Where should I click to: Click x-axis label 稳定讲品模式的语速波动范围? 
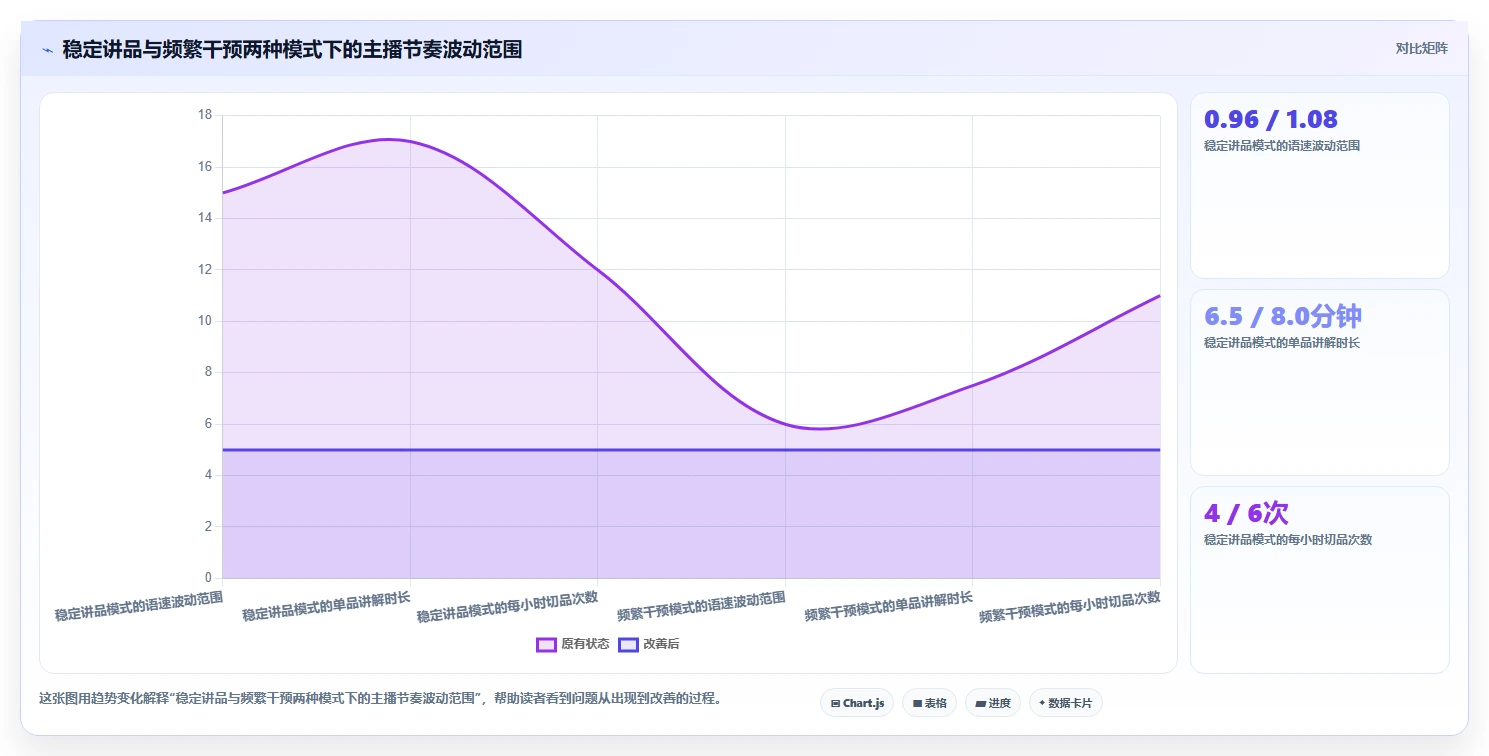click(139, 607)
